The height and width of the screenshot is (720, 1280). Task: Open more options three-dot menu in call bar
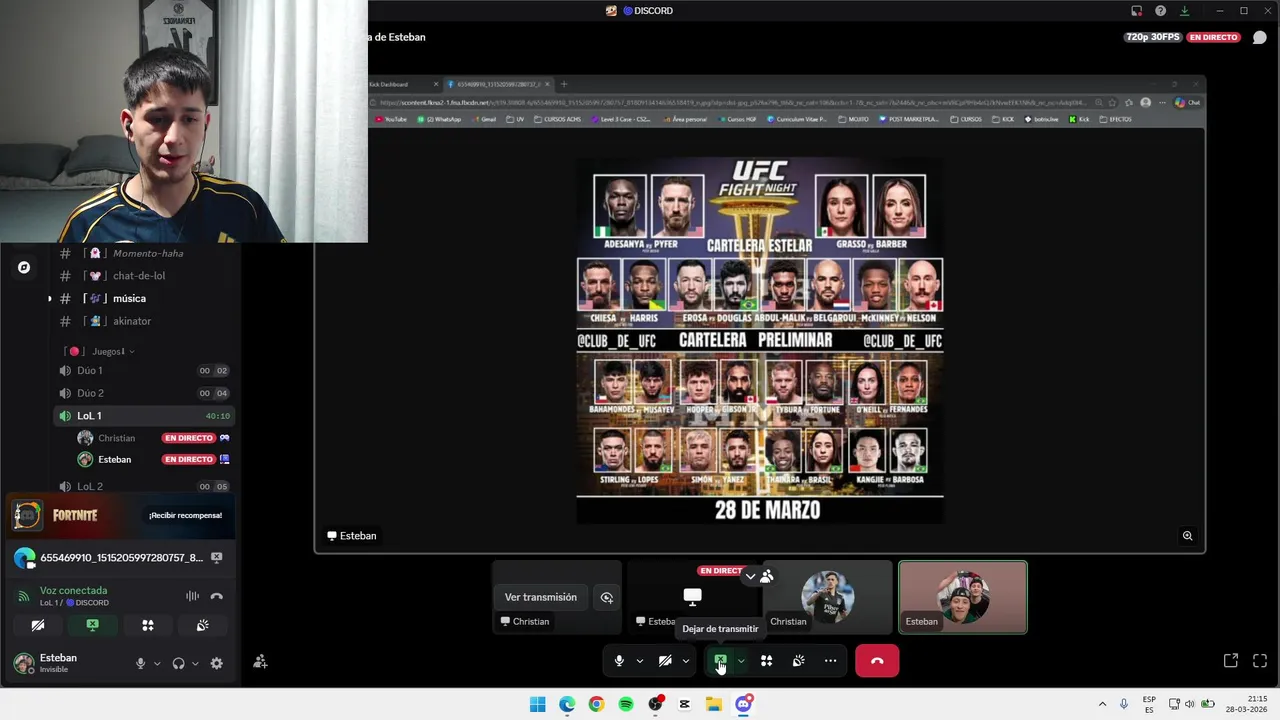(x=830, y=661)
